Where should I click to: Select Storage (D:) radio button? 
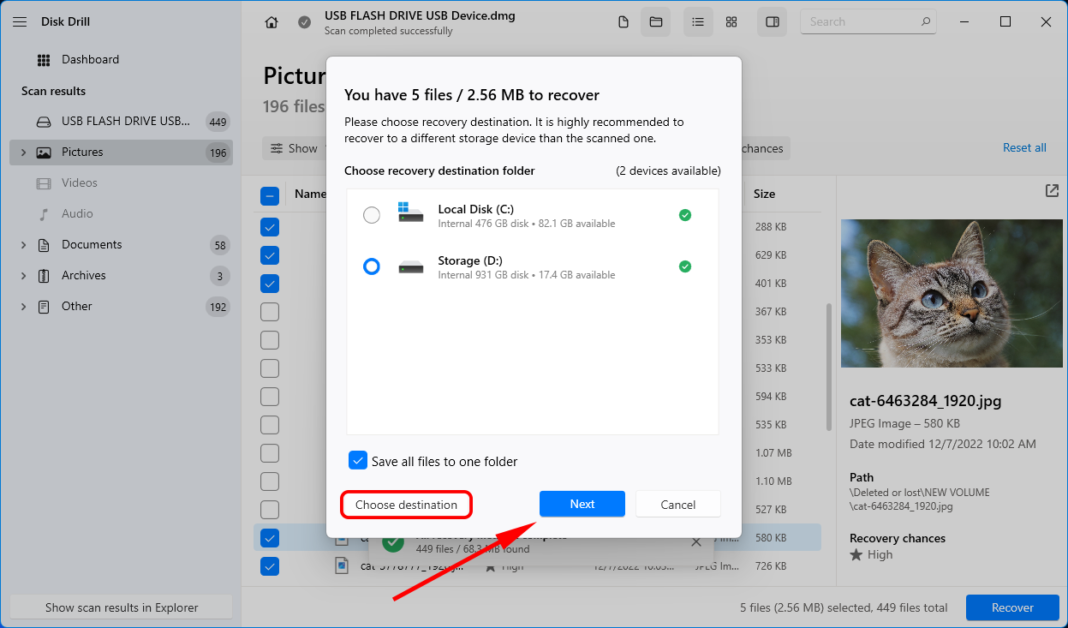(372, 267)
